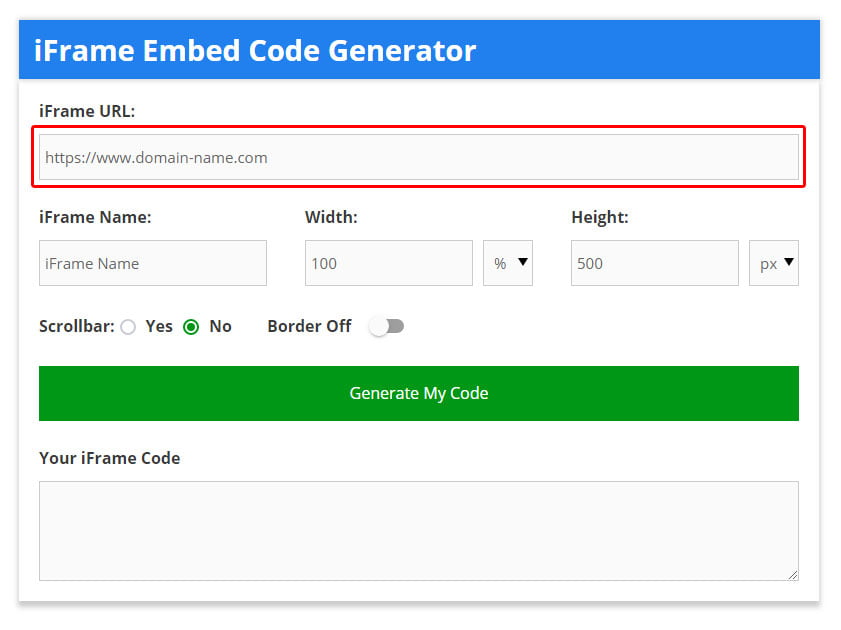
Task: Focus the iFrame Name text box
Action: coord(153,263)
